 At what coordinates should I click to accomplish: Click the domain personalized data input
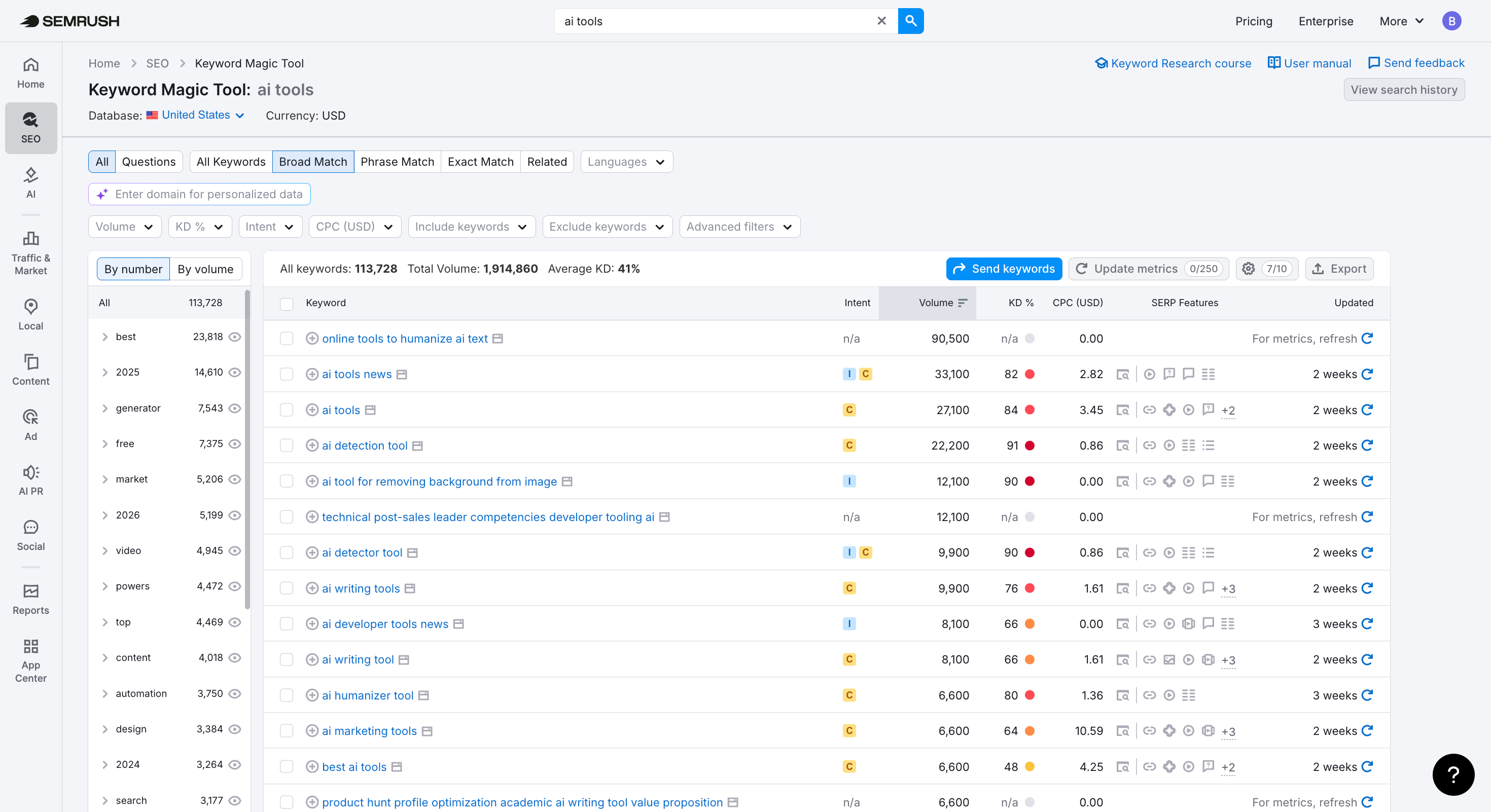[x=199, y=194]
